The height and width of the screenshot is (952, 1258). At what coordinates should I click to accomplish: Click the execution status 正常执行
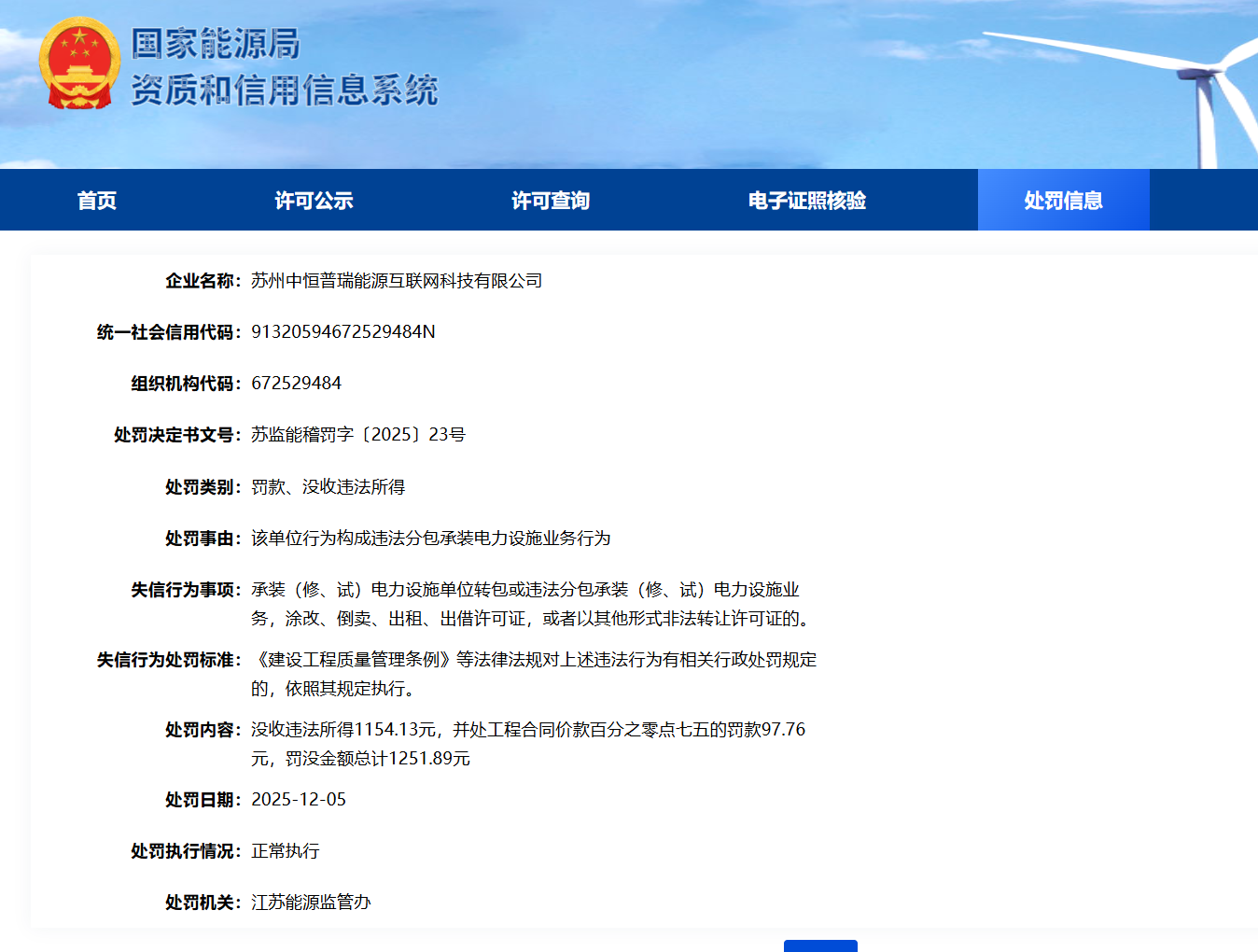[285, 851]
